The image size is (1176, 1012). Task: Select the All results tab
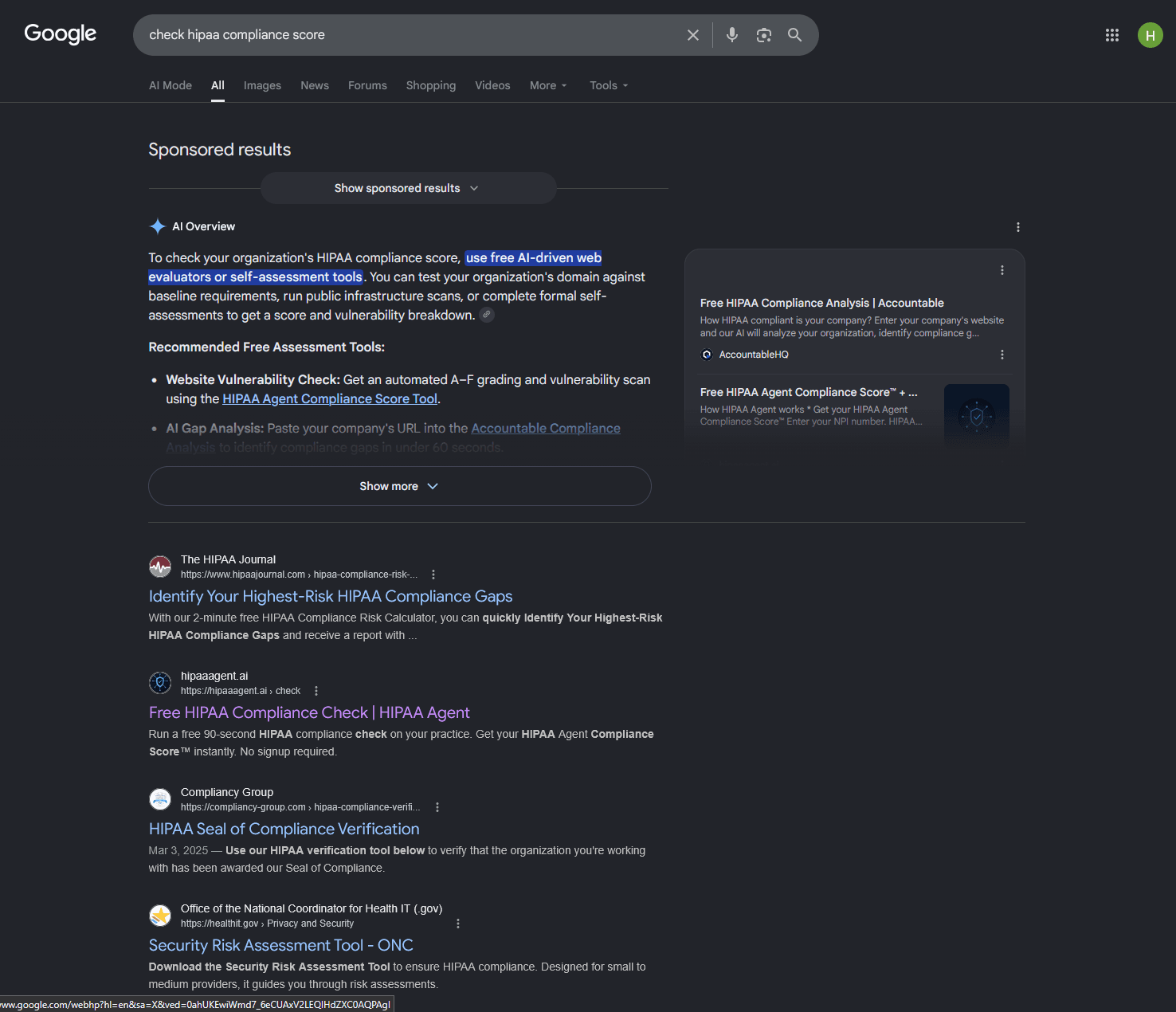(x=218, y=85)
